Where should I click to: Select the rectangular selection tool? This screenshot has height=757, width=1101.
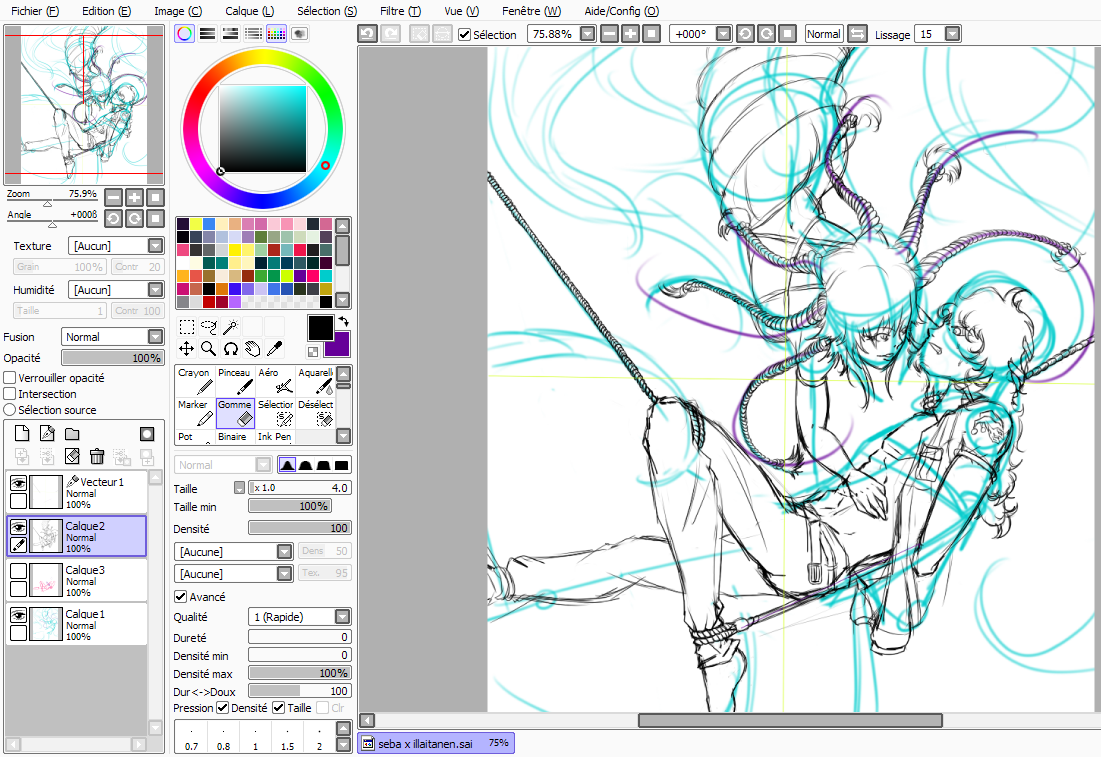[x=186, y=327]
